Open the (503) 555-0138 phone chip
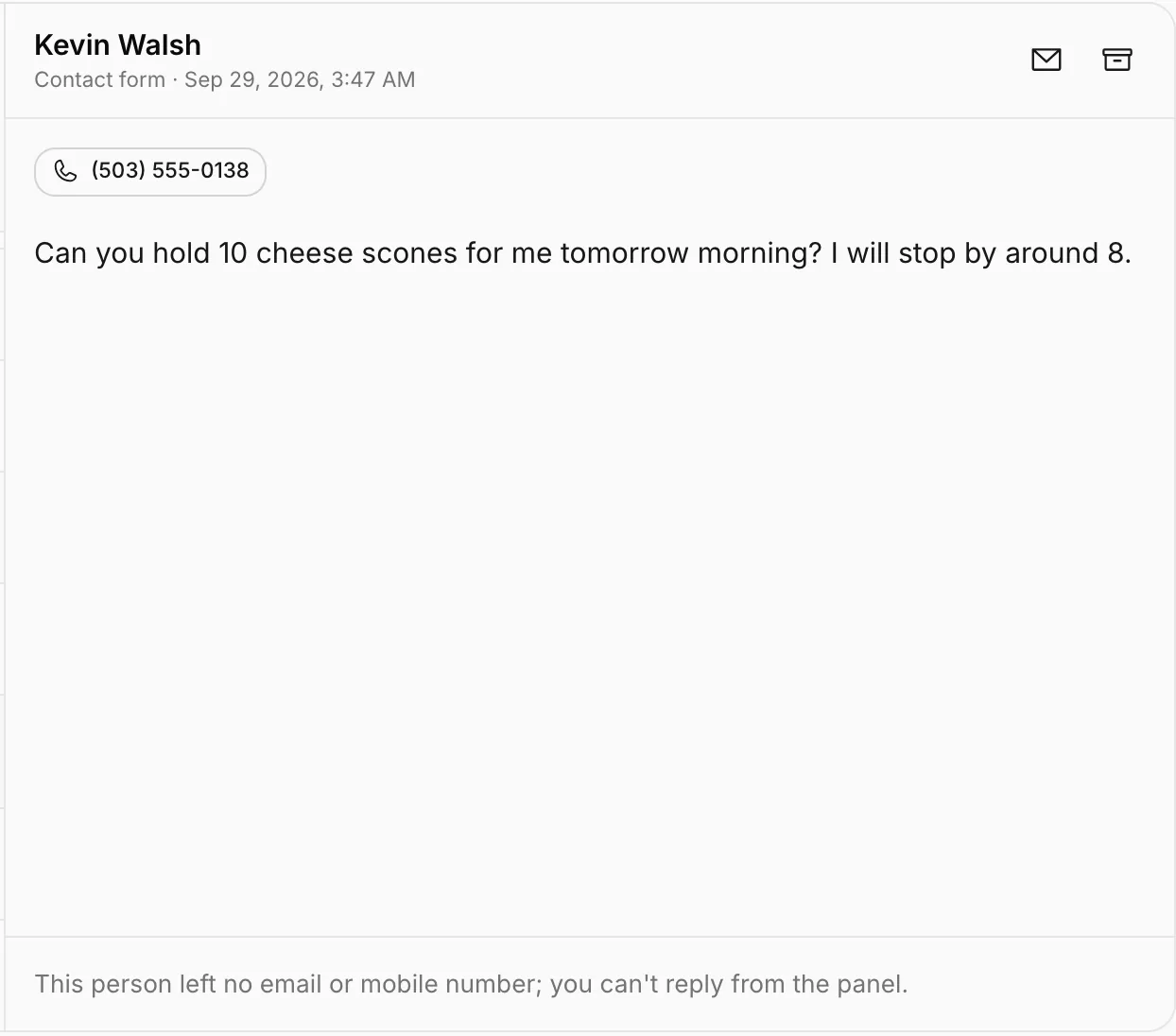The height and width of the screenshot is (1036, 1176). click(x=150, y=171)
